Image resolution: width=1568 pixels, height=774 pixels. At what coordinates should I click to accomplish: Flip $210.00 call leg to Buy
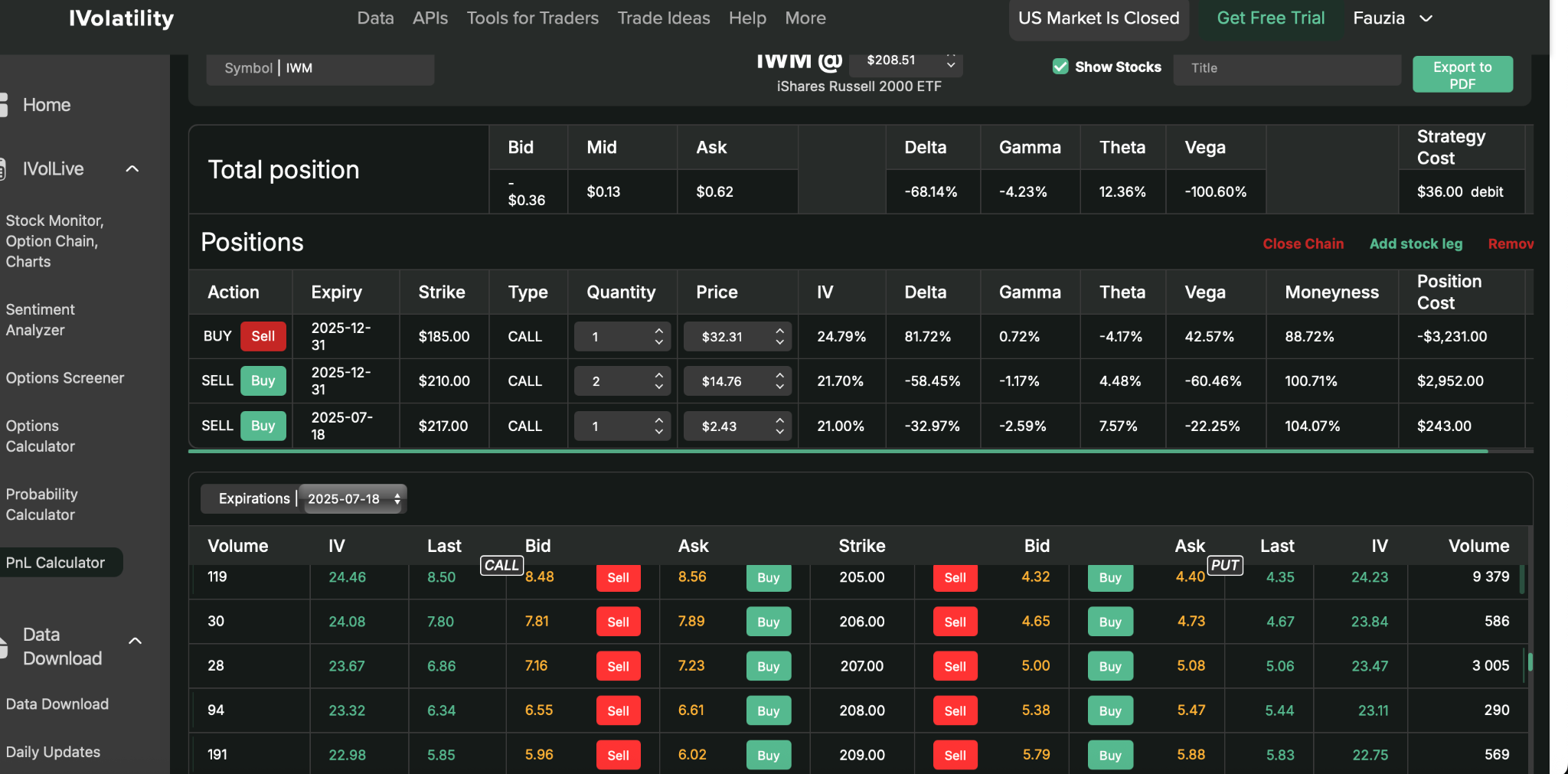tap(263, 380)
